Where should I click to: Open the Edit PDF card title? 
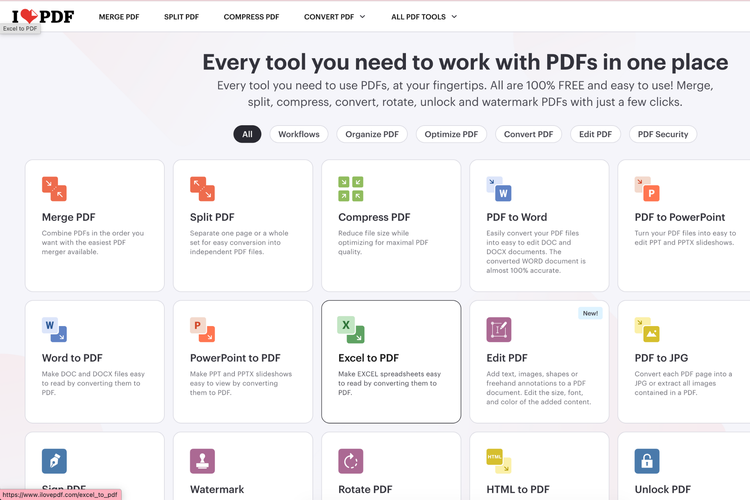click(x=507, y=358)
